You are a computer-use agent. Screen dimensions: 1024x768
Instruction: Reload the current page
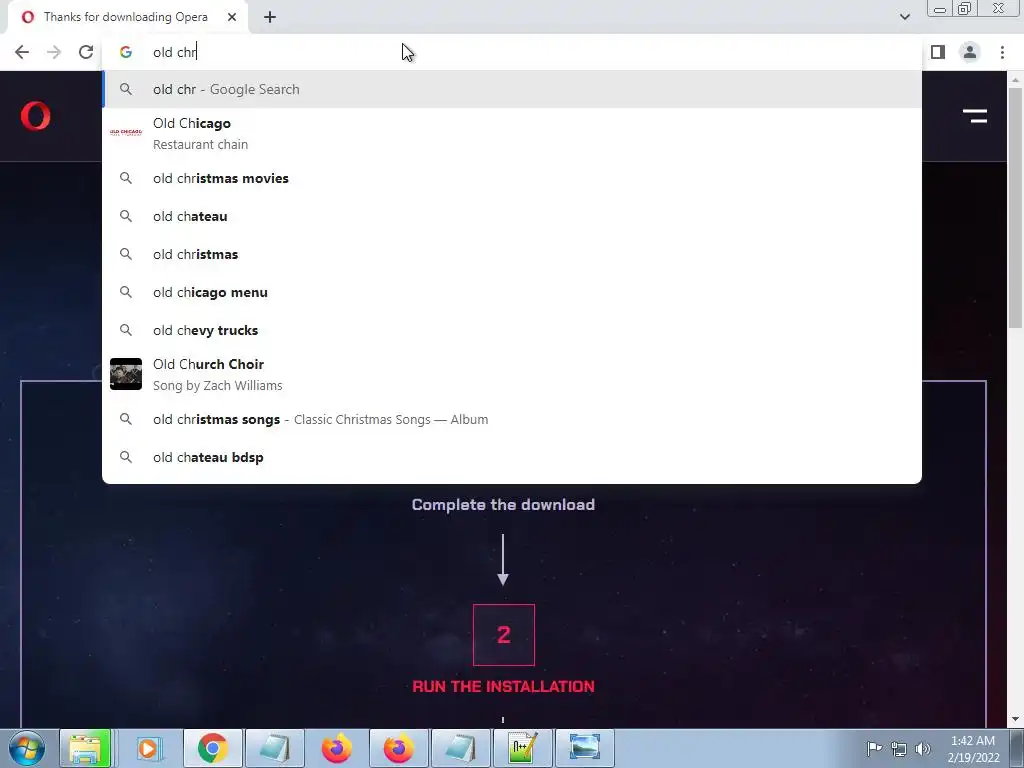point(86,52)
